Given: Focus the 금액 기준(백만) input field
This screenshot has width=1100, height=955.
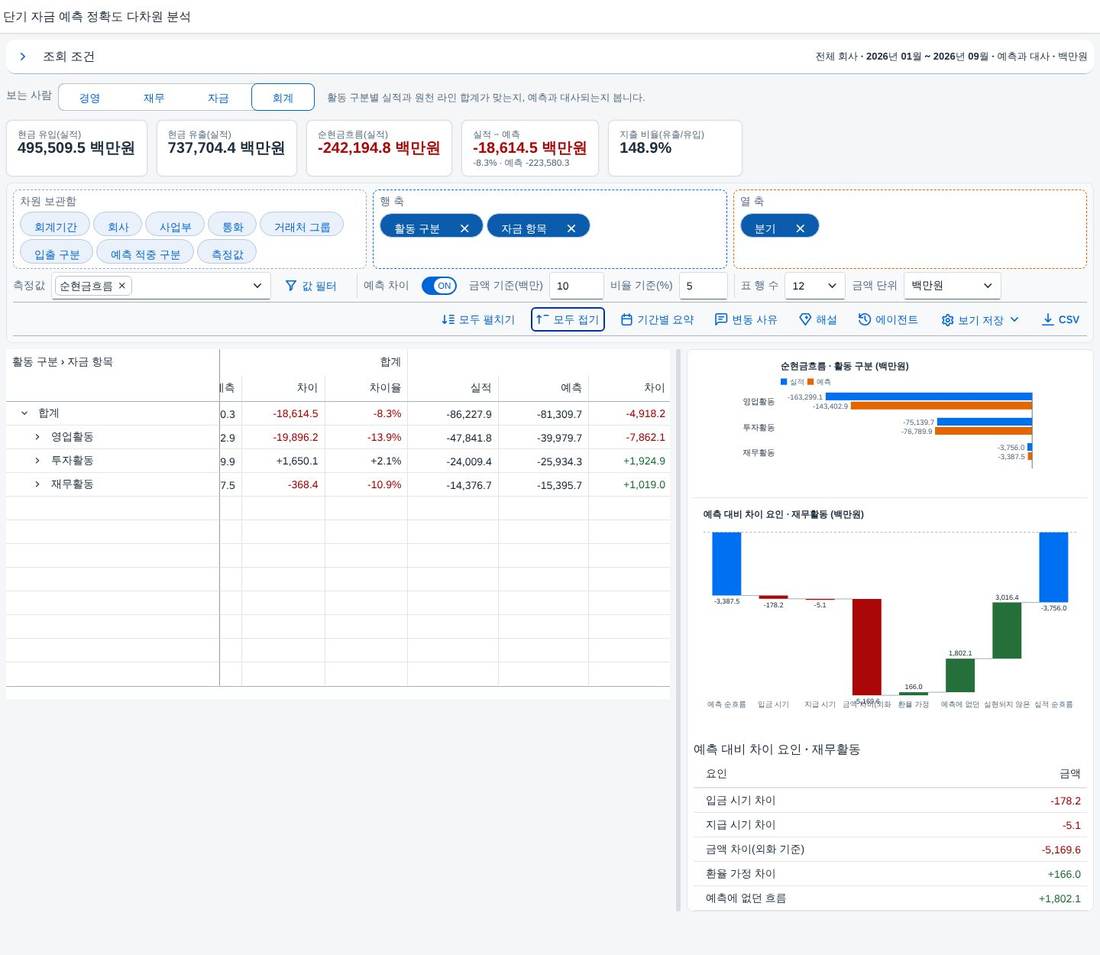Looking at the screenshot, I should (576, 286).
